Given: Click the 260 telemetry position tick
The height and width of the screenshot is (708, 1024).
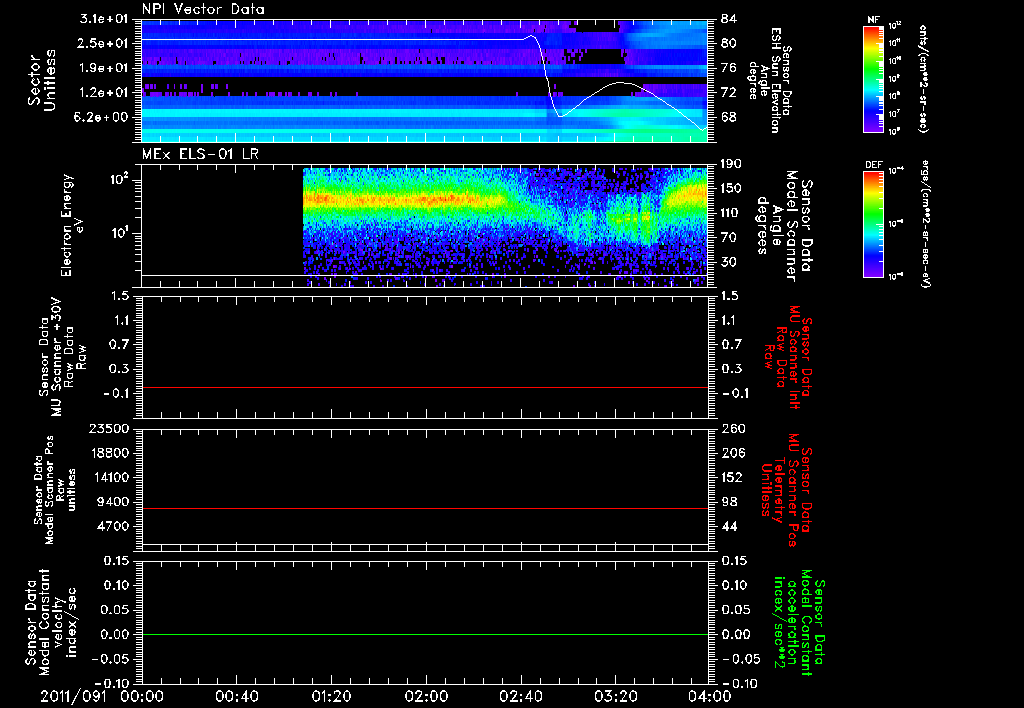Looking at the screenshot, I should [x=732, y=428].
